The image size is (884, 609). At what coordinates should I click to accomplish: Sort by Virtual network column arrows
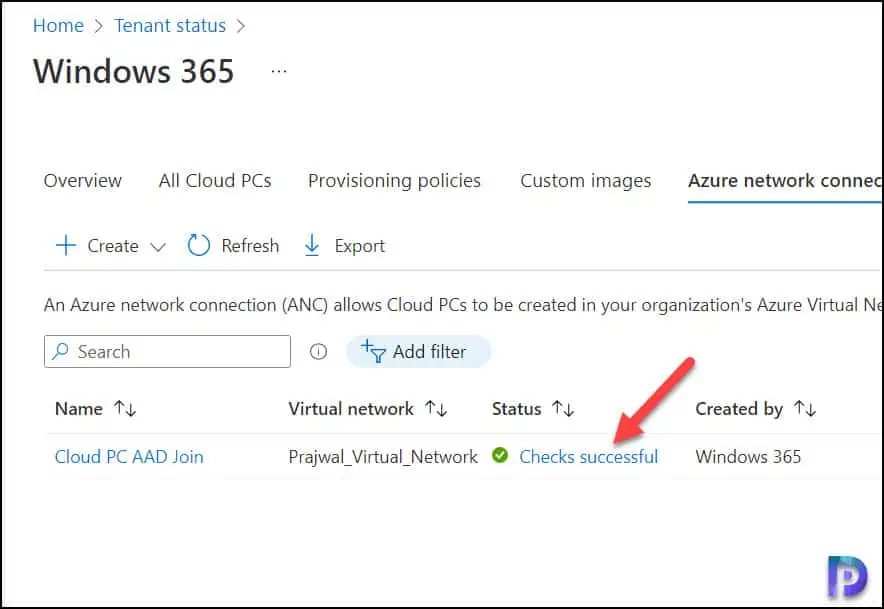(436, 408)
